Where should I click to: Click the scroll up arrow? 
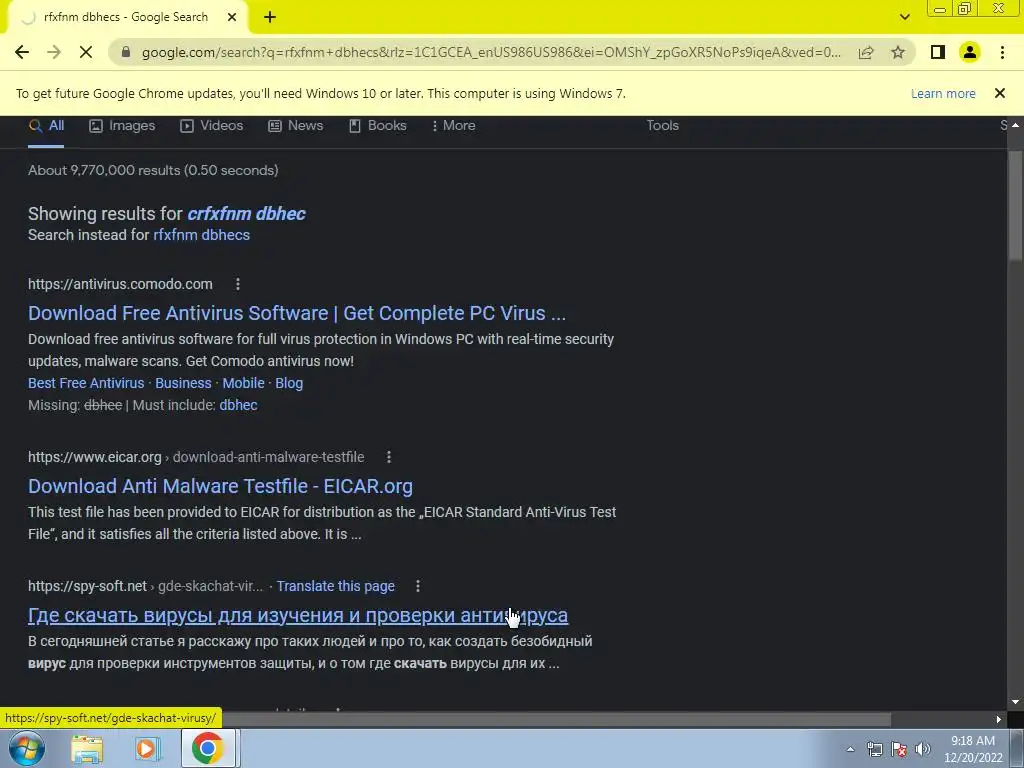(1016, 125)
